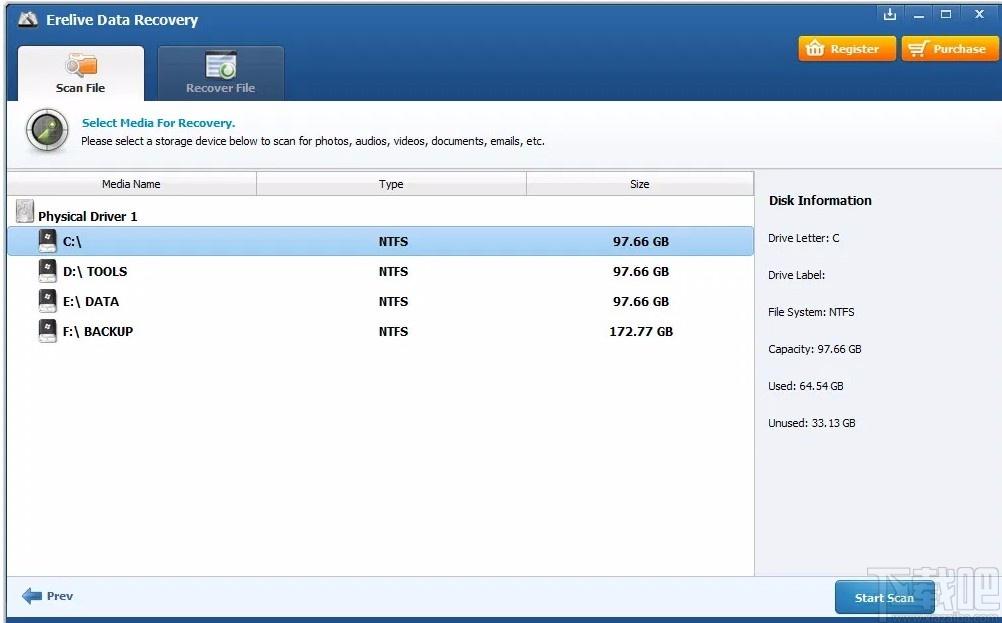Image resolution: width=1002 pixels, height=623 pixels.
Task: Sort by the Size column header
Action: tap(640, 184)
